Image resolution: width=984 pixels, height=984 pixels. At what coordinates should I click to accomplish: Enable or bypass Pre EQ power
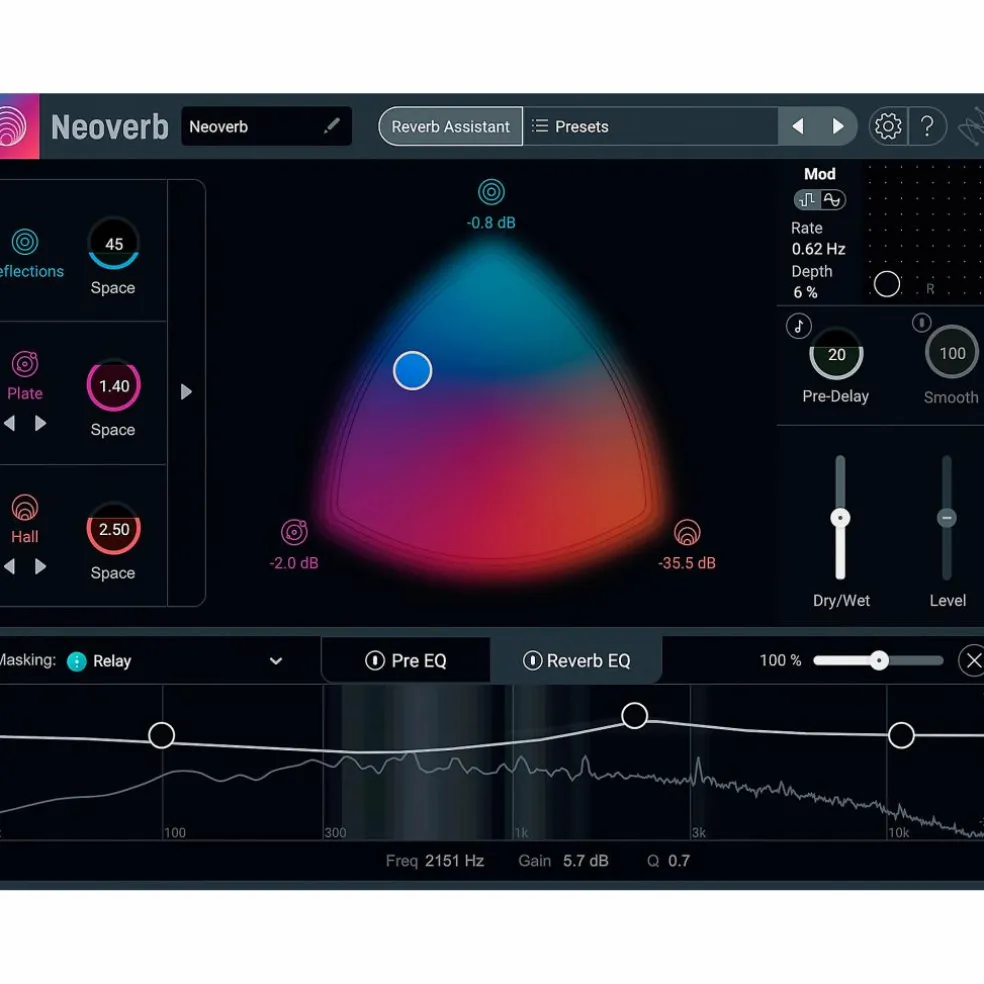[375, 660]
